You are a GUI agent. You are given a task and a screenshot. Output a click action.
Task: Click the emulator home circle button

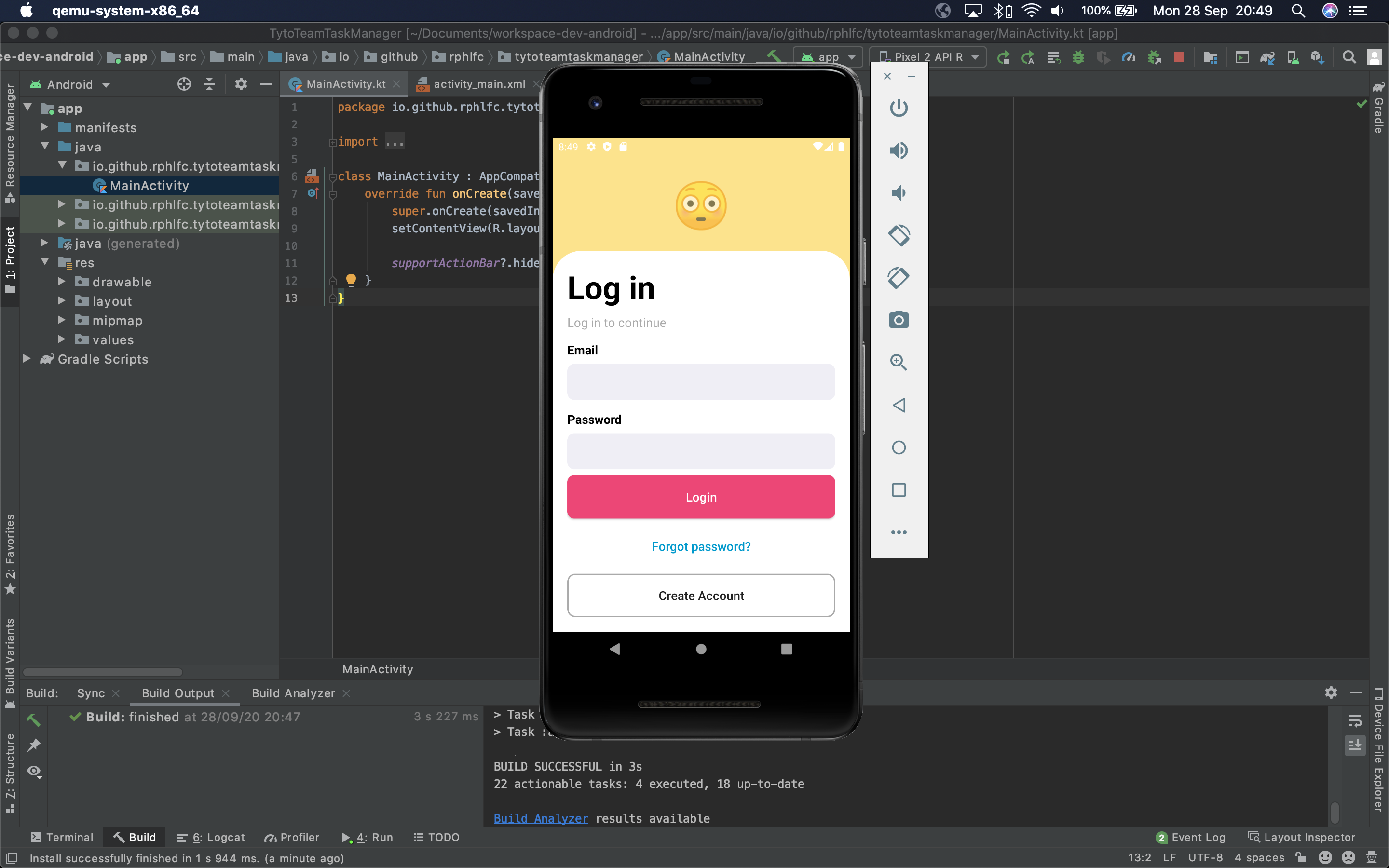point(700,649)
